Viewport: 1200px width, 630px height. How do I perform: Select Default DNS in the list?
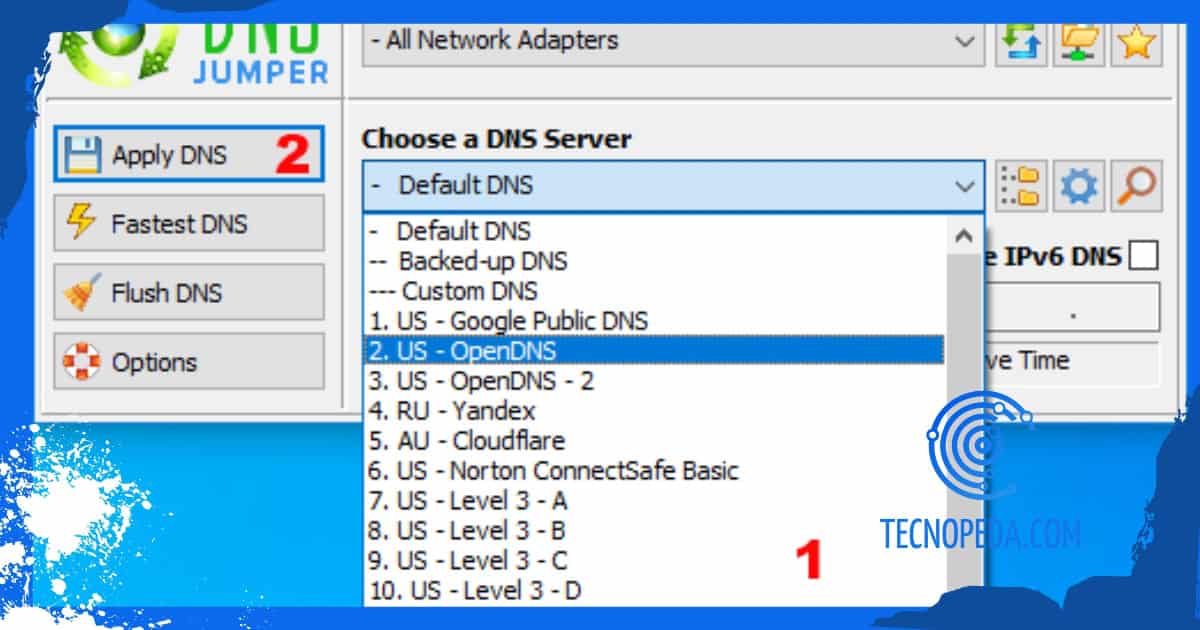(654, 231)
